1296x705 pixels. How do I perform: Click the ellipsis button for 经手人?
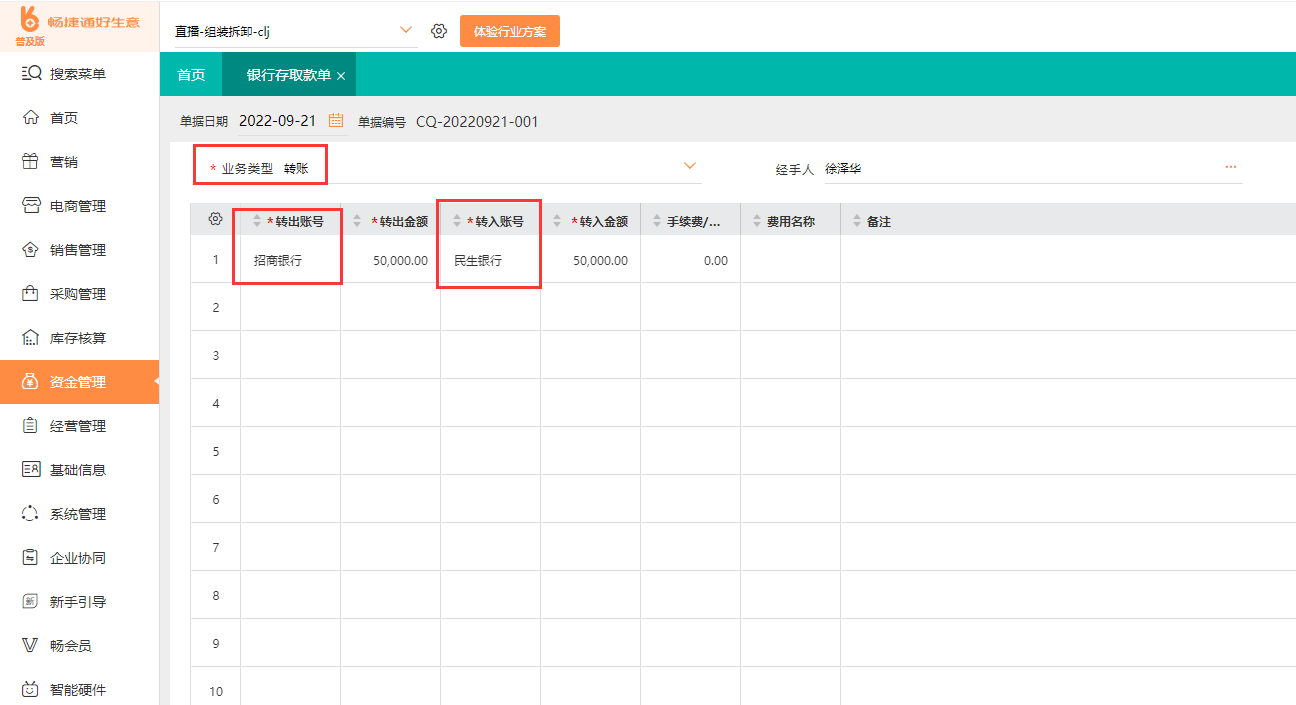[x=1230, y=167]
